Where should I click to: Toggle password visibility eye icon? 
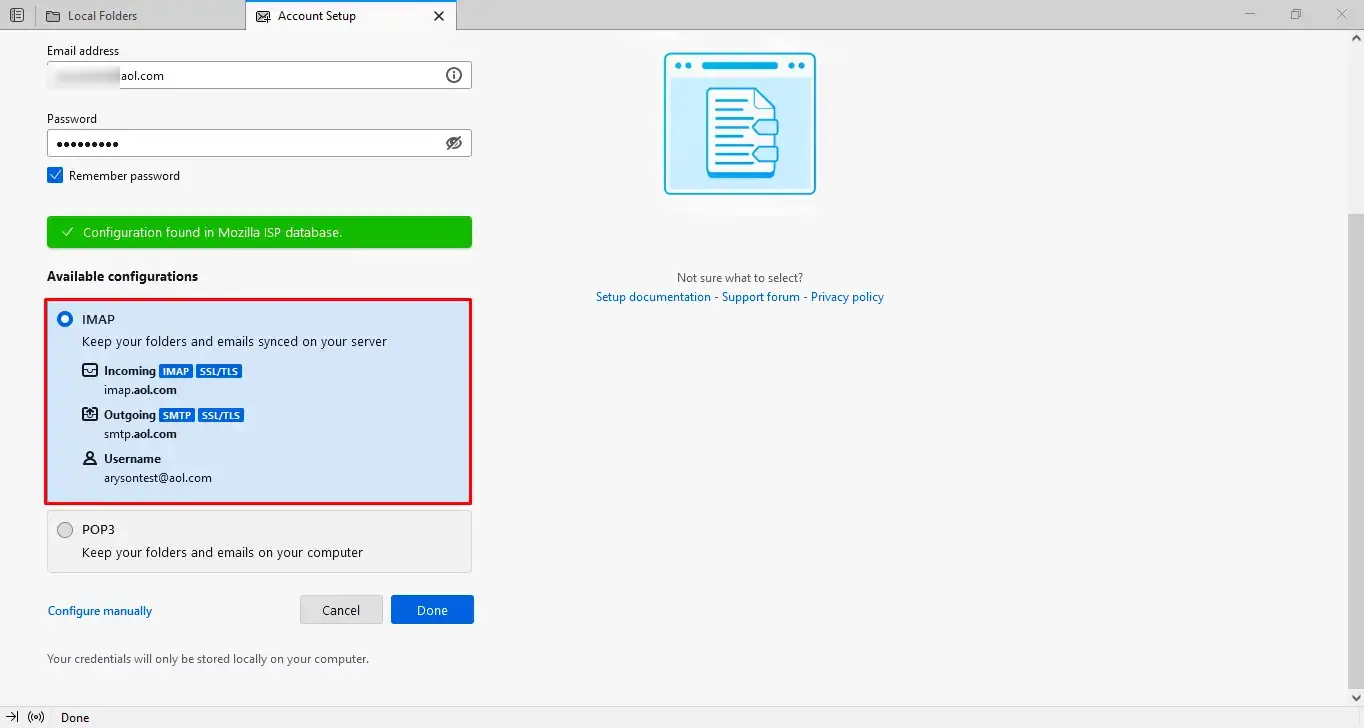[454, 143]
